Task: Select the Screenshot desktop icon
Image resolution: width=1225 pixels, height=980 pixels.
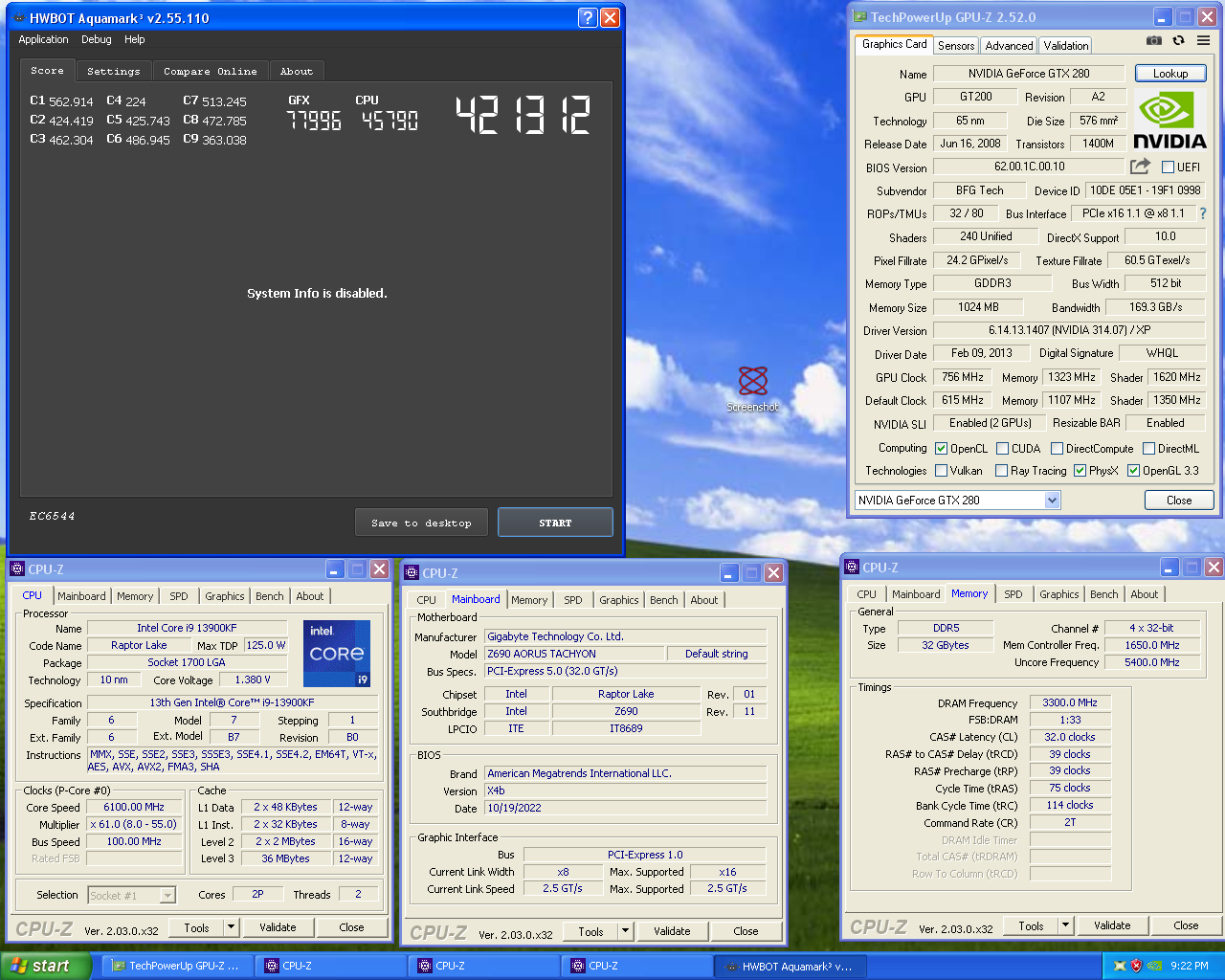Action: 753,390
